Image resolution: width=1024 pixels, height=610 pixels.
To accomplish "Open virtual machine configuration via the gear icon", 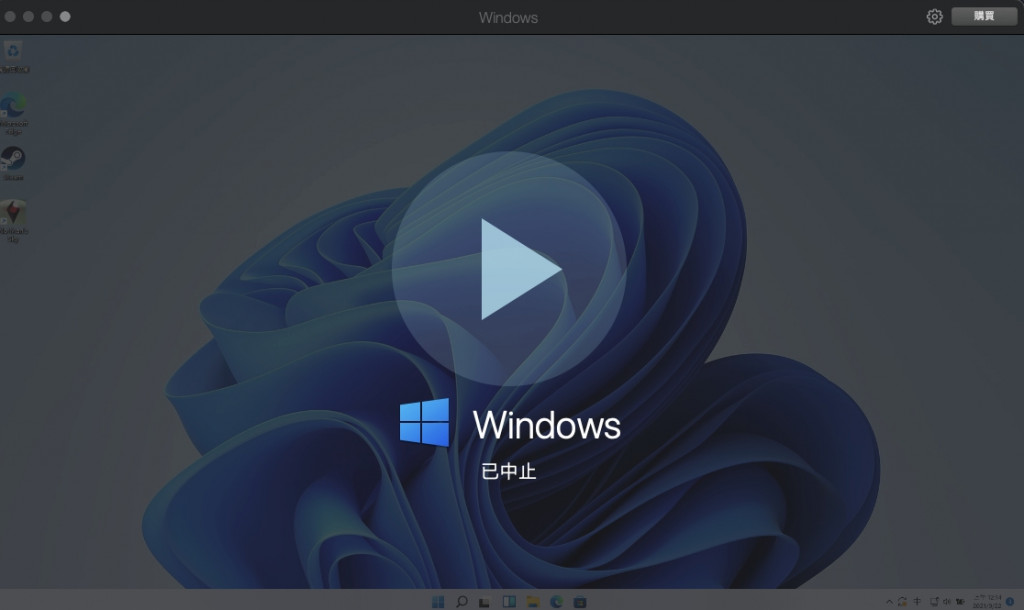I will [x=935, y=16].
